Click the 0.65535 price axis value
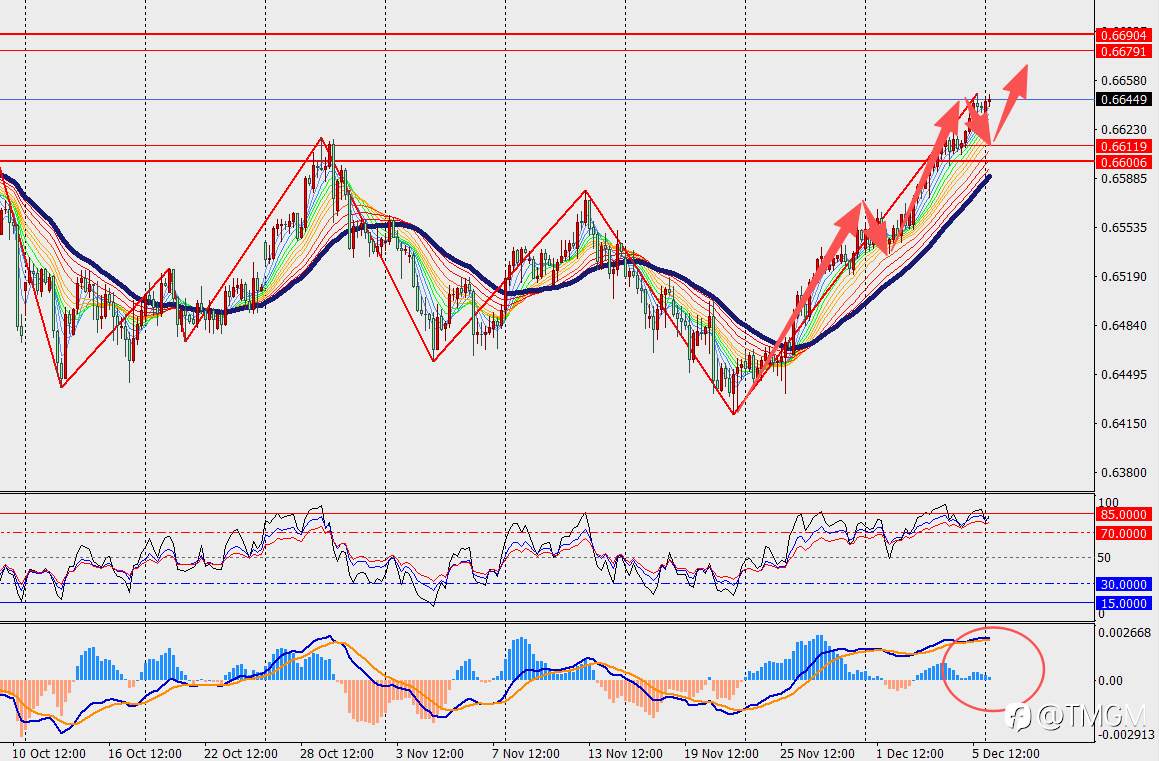 (1124, 228)
